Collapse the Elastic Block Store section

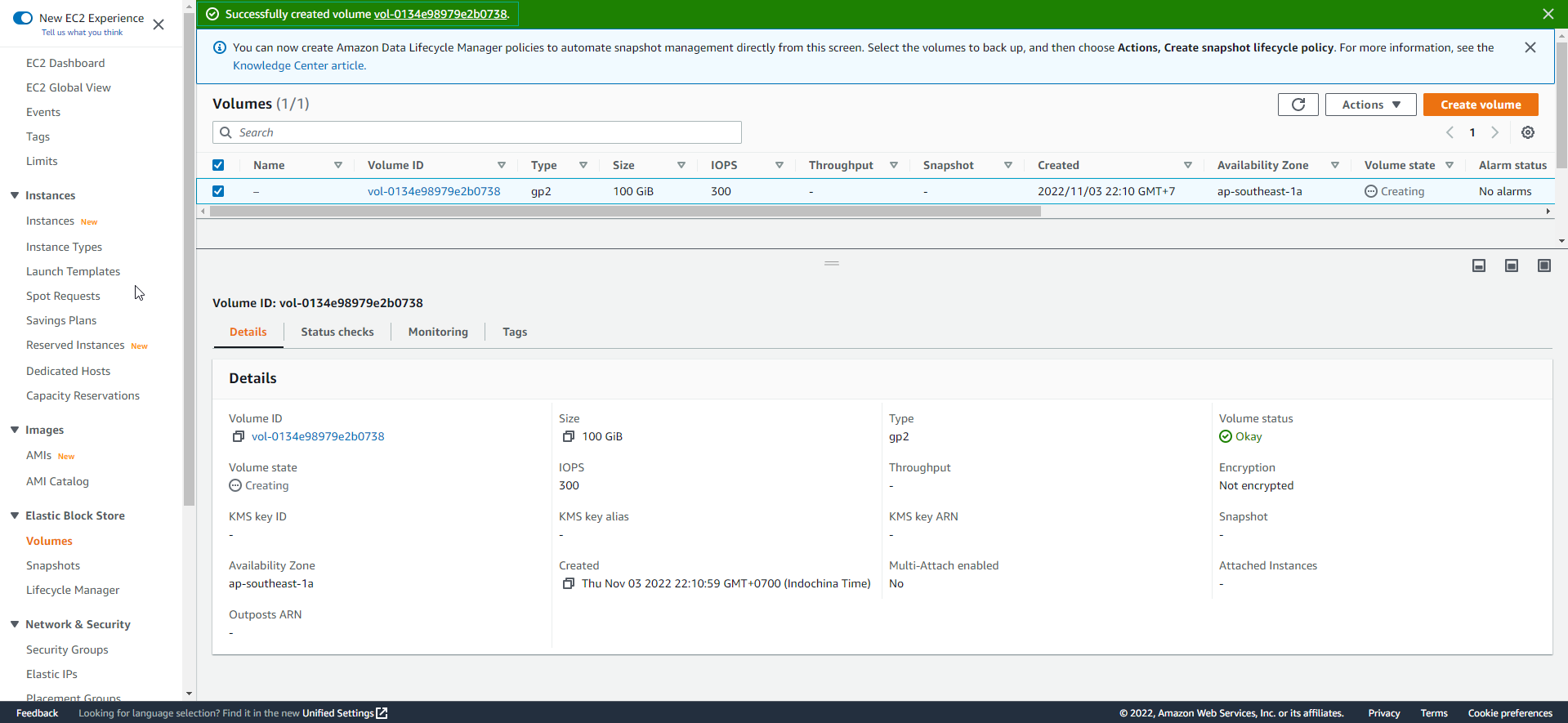point(15,515)
